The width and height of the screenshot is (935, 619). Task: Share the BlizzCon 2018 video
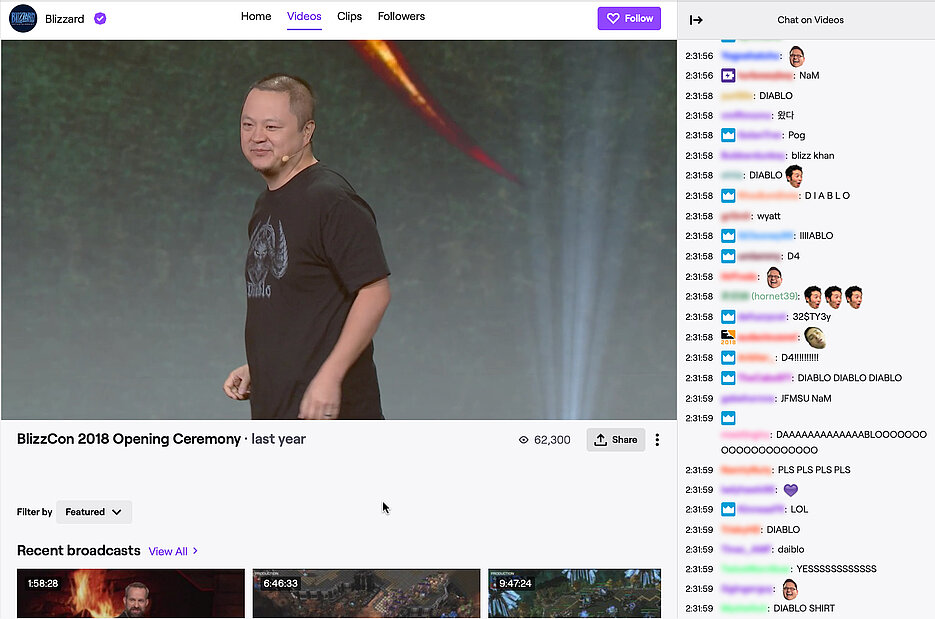pyautogui.click(x=615, y=440)
